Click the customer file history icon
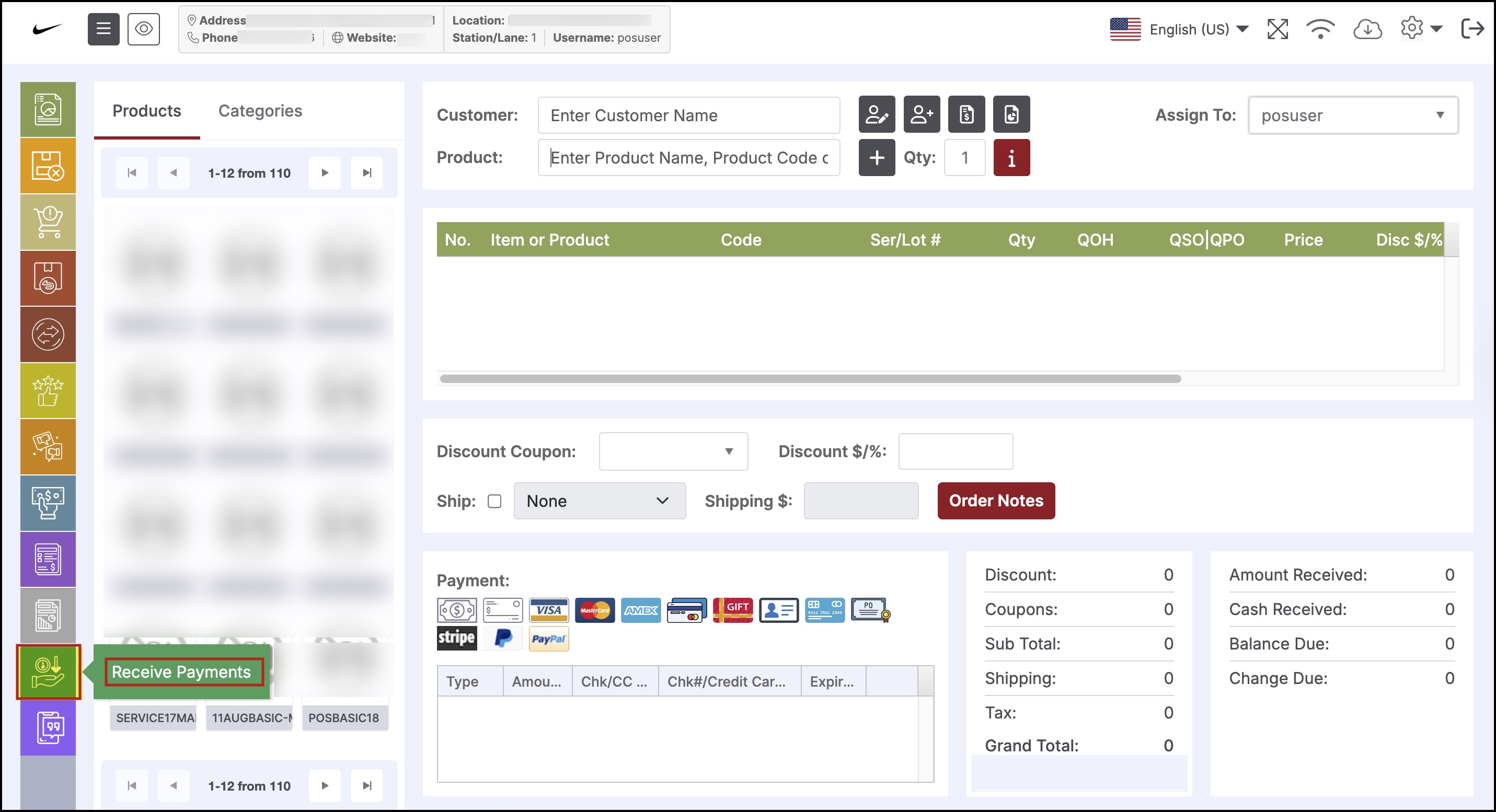1496x812 pixels. coord(1011,114)
